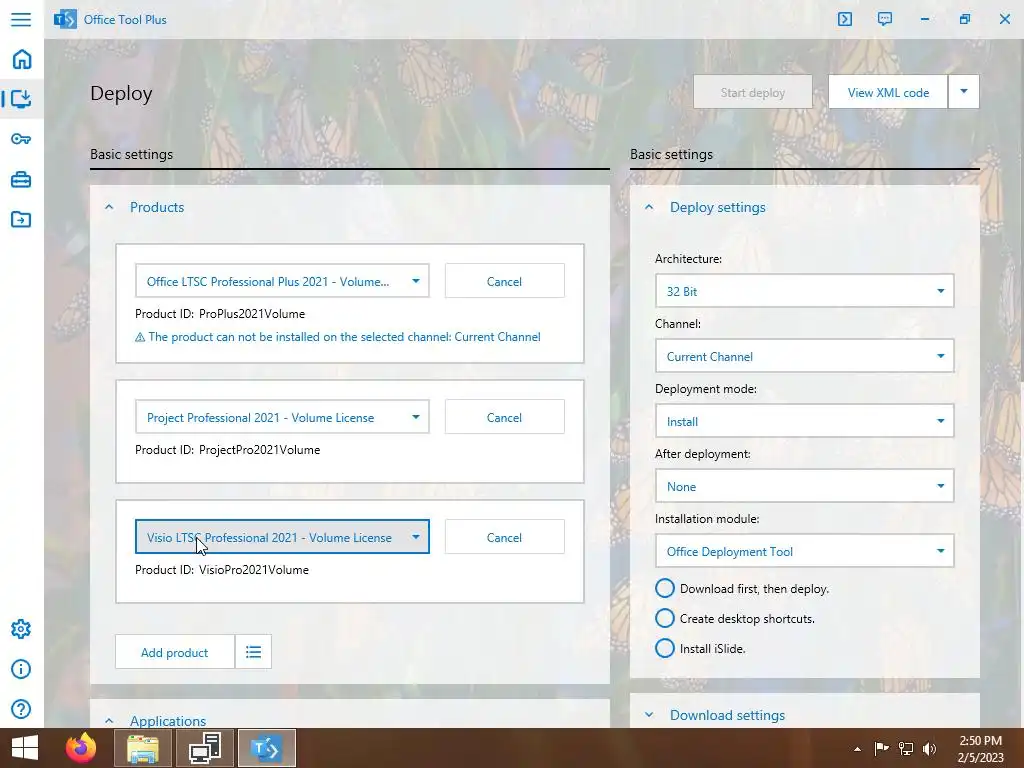Image resolution: width=1024 pixels, height=768 pixels.
Task: Open Project Professional 2021 product dropdown
Action: [282, 417]
